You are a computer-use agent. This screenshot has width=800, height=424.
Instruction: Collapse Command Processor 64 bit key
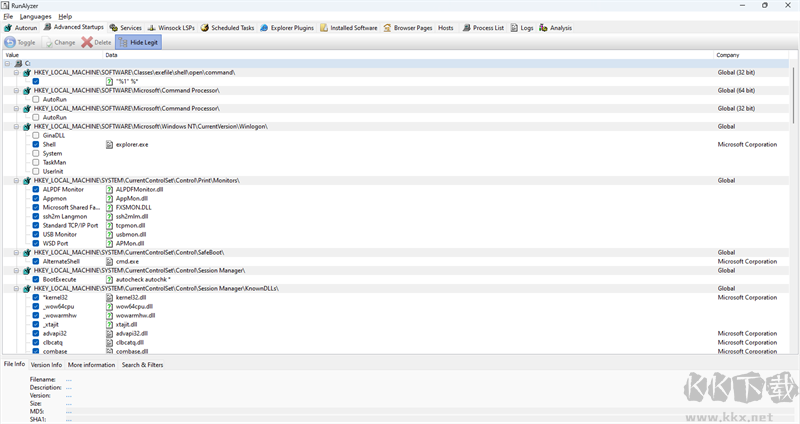(x=16, y=91)
